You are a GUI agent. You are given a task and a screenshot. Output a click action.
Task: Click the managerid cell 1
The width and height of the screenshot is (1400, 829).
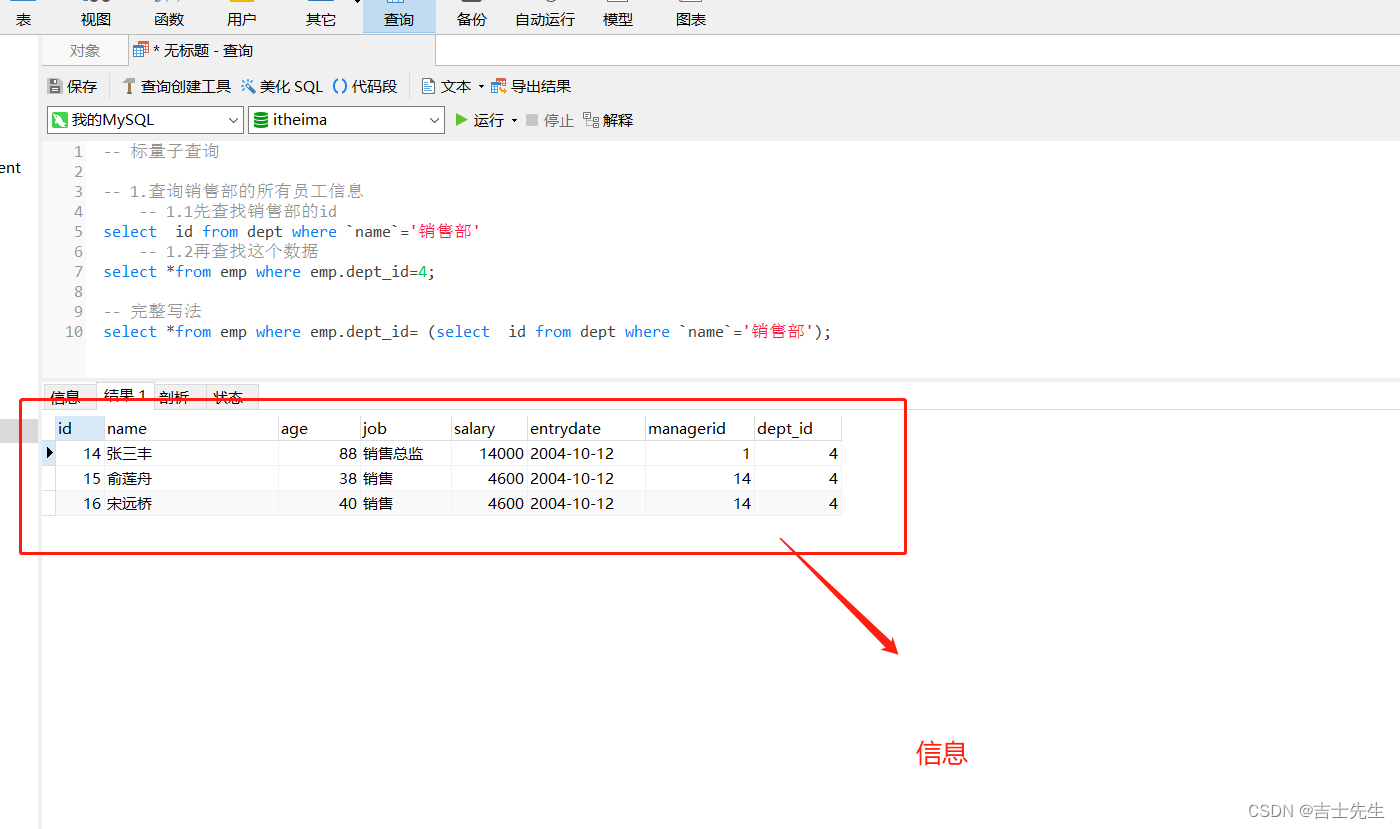699,453
